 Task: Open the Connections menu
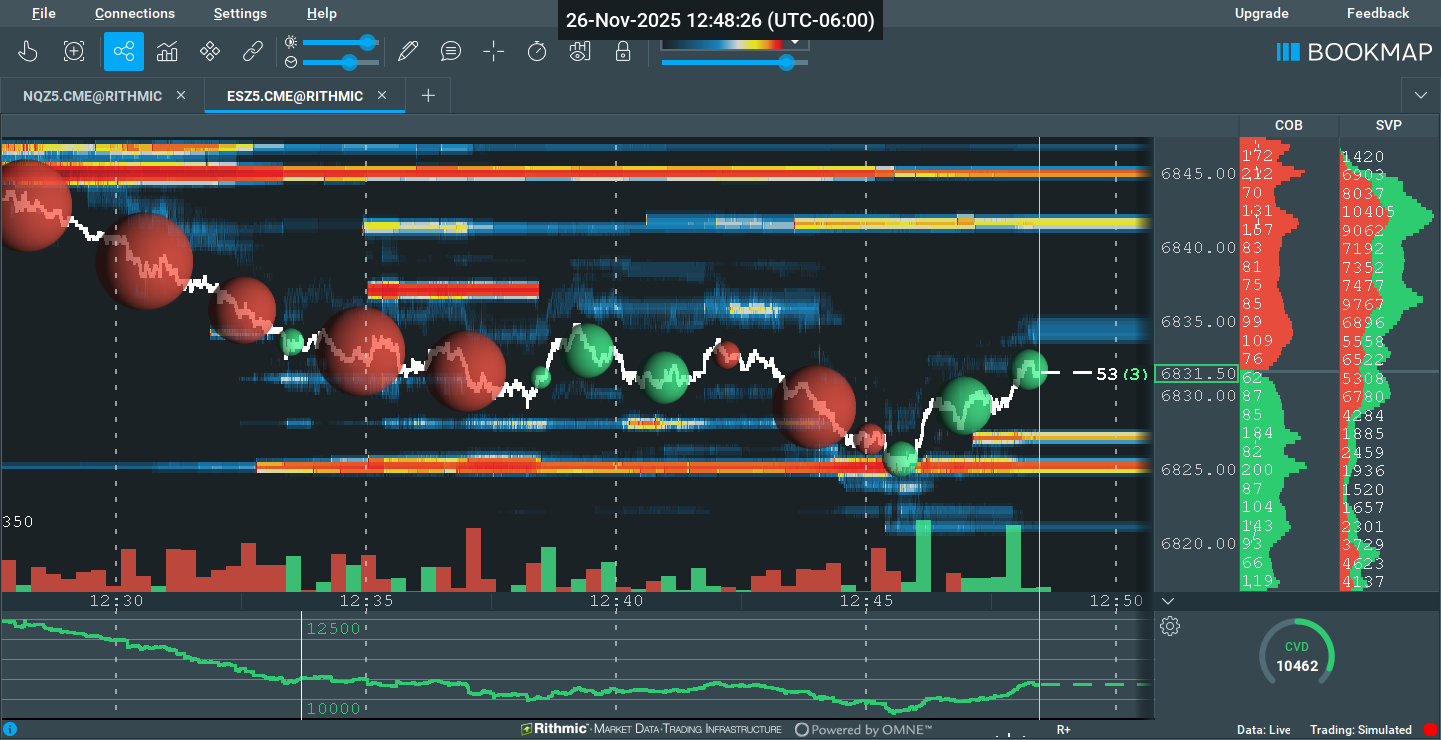coord(135,13)
